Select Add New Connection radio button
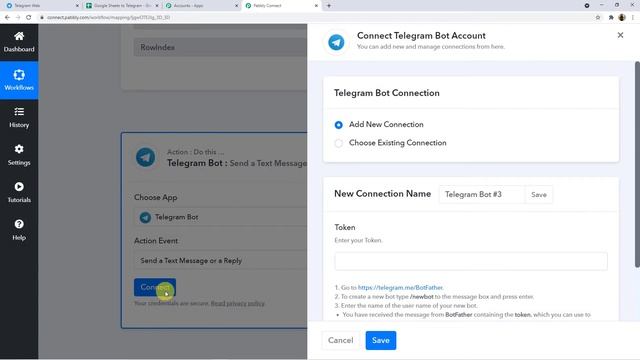This screenshot has height=360, width=640. 338,124
